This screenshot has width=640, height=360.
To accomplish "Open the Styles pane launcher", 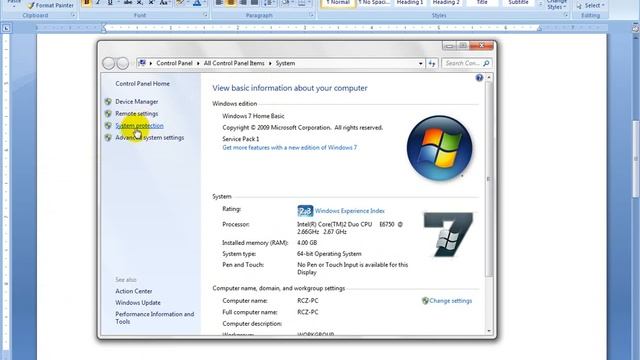I will [x=566, y=15].
